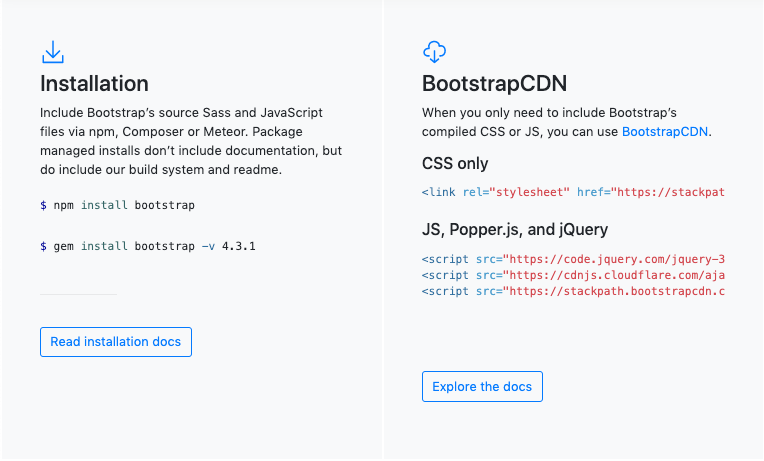Follow the blue BootstrapCDN link in paragraph
The width and height of the screenshot is (764, 461).
[x=665, y=132]
